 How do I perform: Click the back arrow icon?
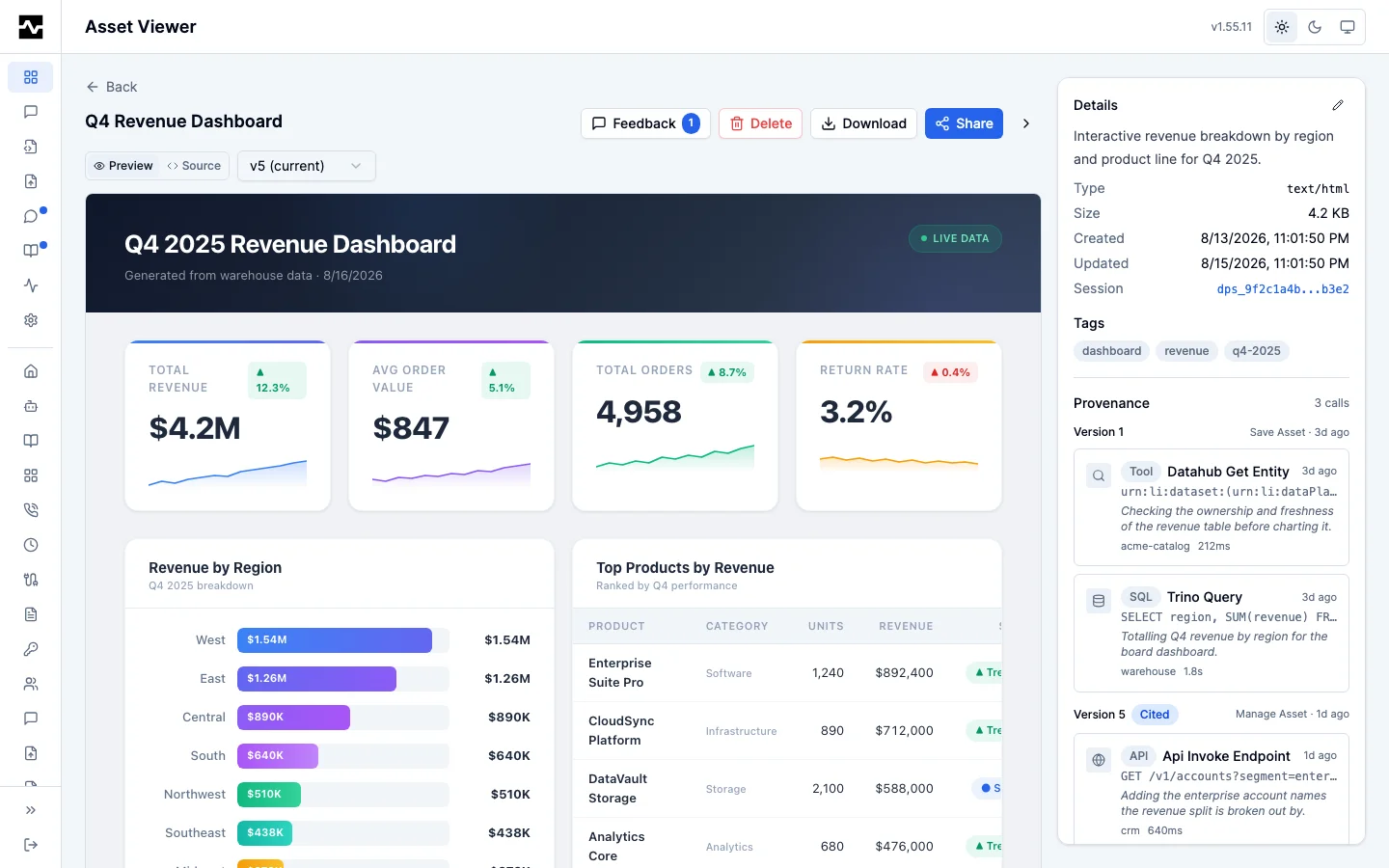[x=93, y=87]
